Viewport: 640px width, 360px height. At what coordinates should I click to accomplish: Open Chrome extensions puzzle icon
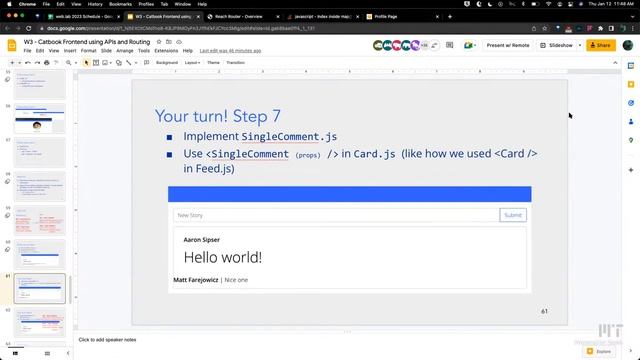tap(600, 28)
